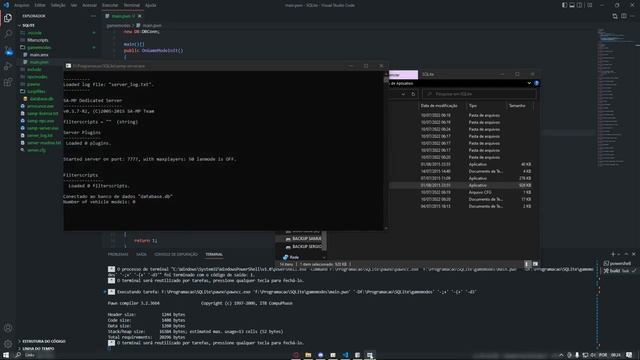Open samp-npc.exe in the explorer
The height and width of the screenshot is (360, 640).
41,121
